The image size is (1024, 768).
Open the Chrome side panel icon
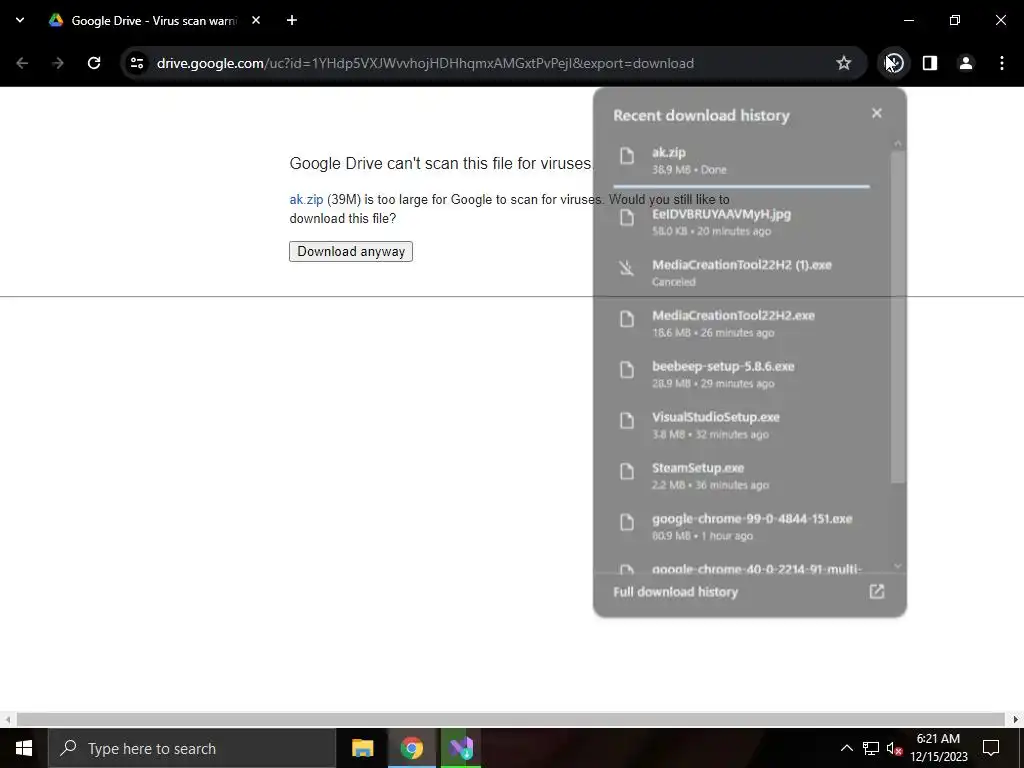pos(930,63)
